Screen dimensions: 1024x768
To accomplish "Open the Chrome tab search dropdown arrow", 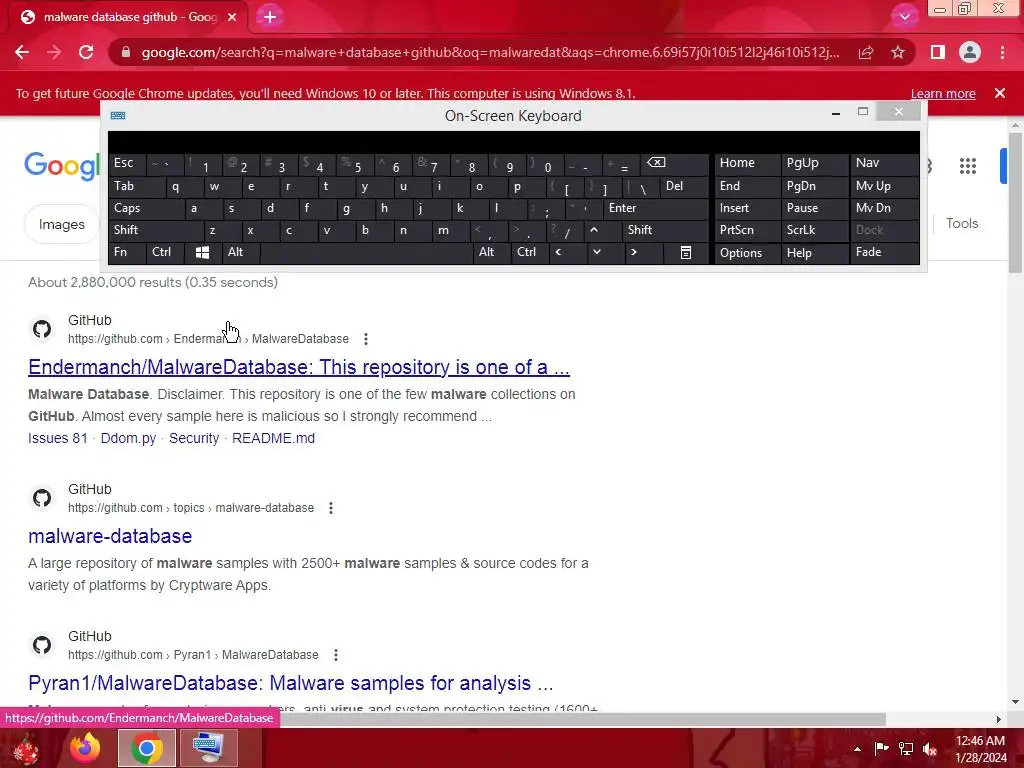I will click(x=904, y=17).
